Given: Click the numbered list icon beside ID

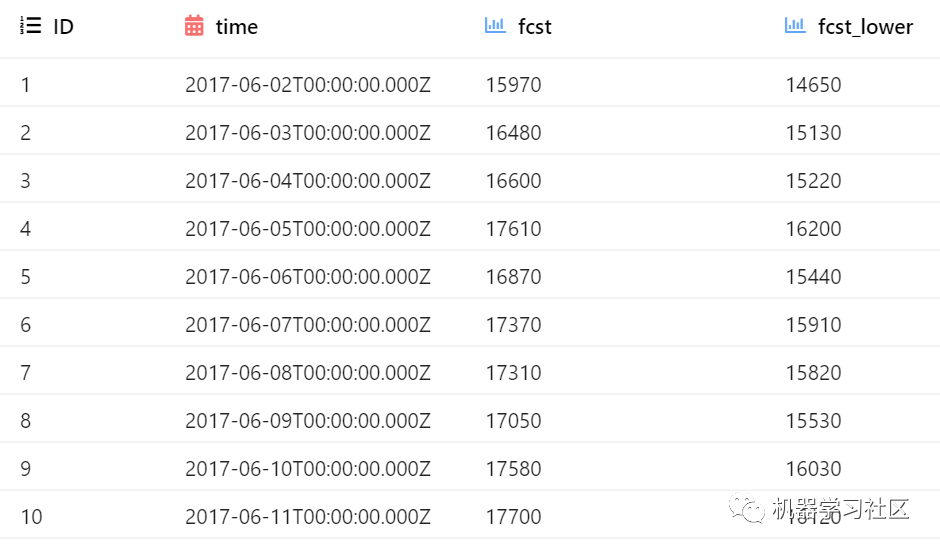Looking at the screenshot, I should [30, 27].
